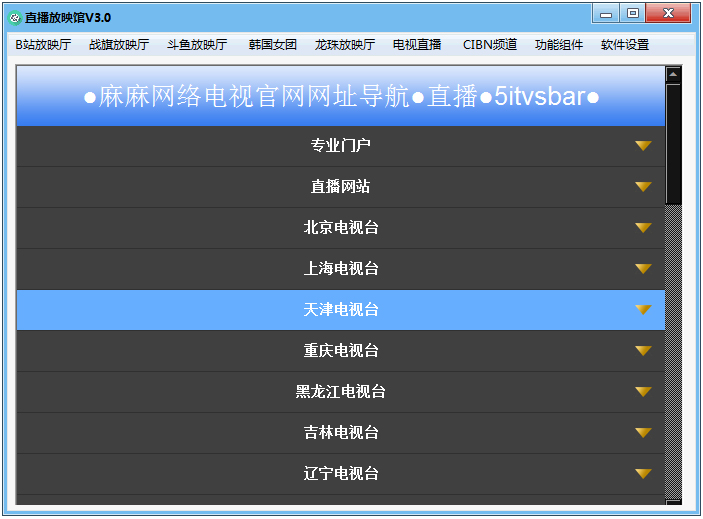Open the 韩国女团 menu
Viewport: 703px width, 519px height.
[273, 45]
